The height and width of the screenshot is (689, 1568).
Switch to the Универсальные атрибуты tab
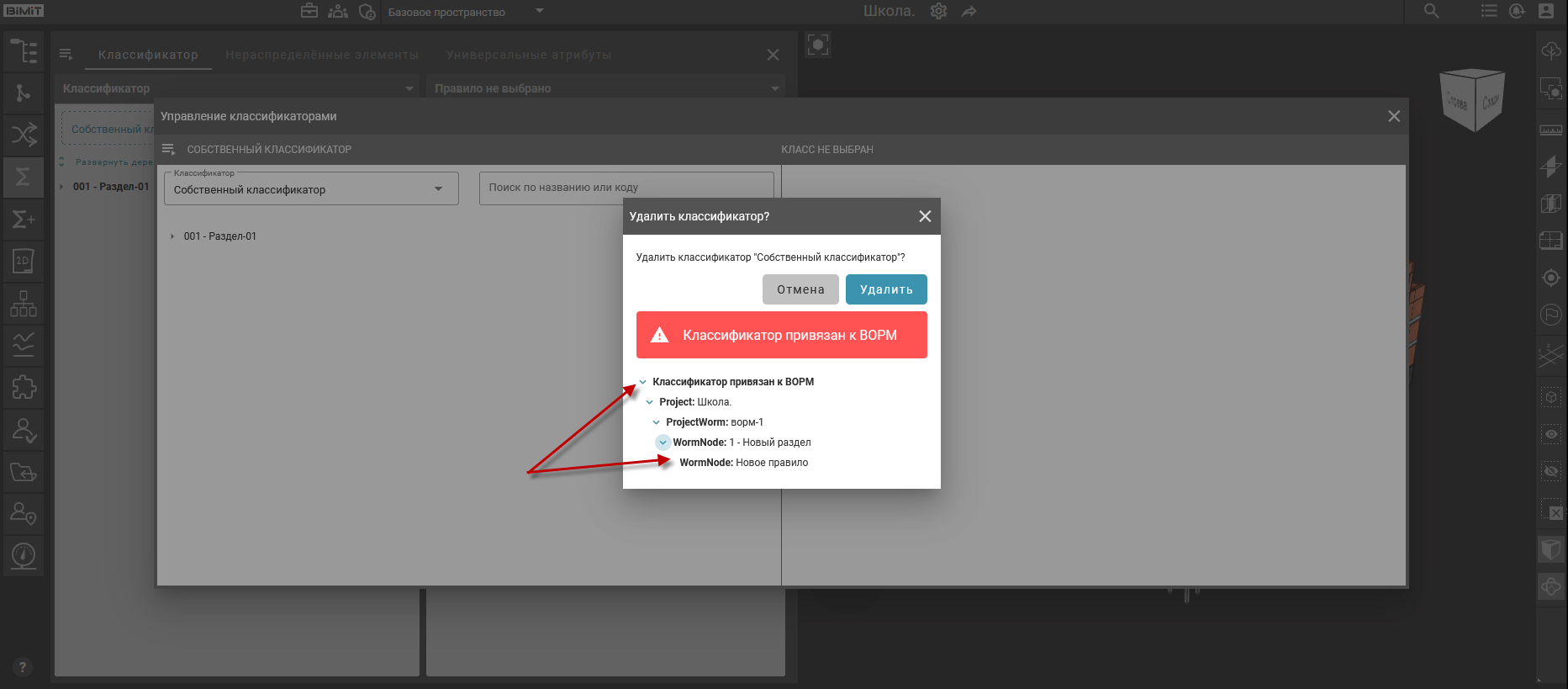(x=529, y=55)
